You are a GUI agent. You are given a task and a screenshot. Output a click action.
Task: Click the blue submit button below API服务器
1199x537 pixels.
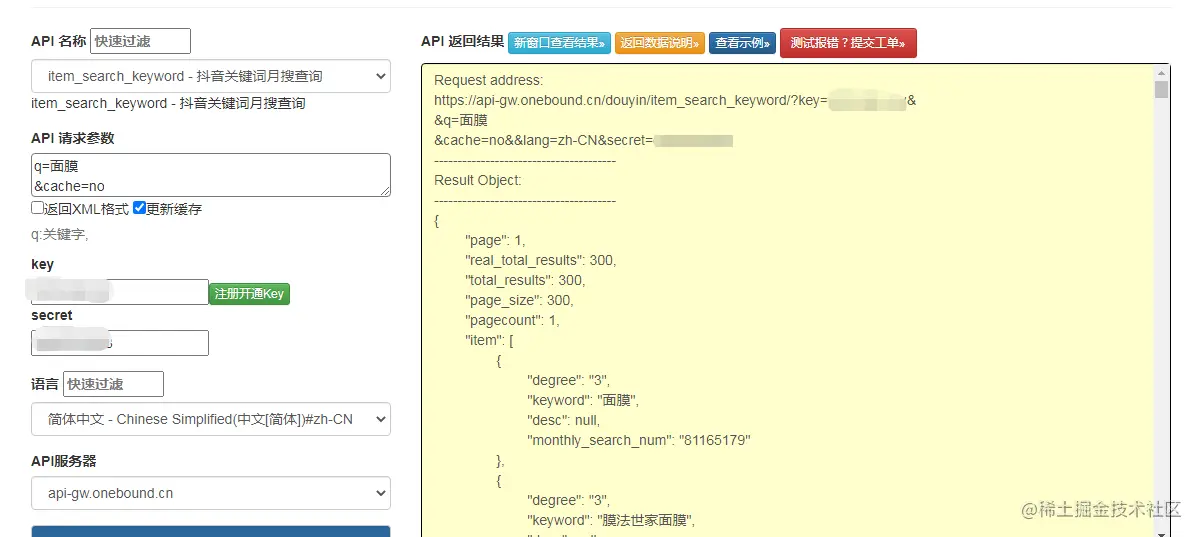(211, 531)
